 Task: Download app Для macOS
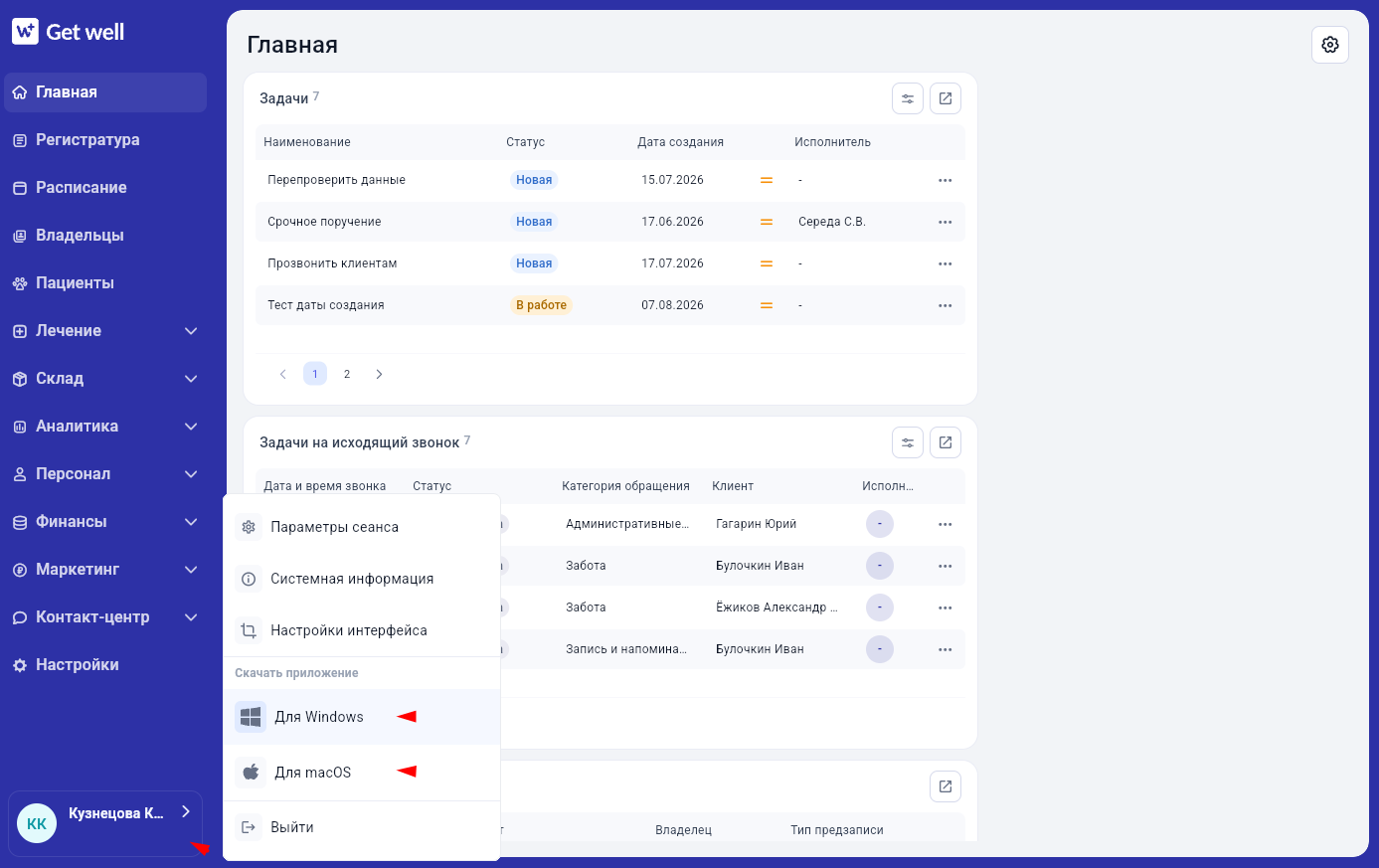point(361,773)
